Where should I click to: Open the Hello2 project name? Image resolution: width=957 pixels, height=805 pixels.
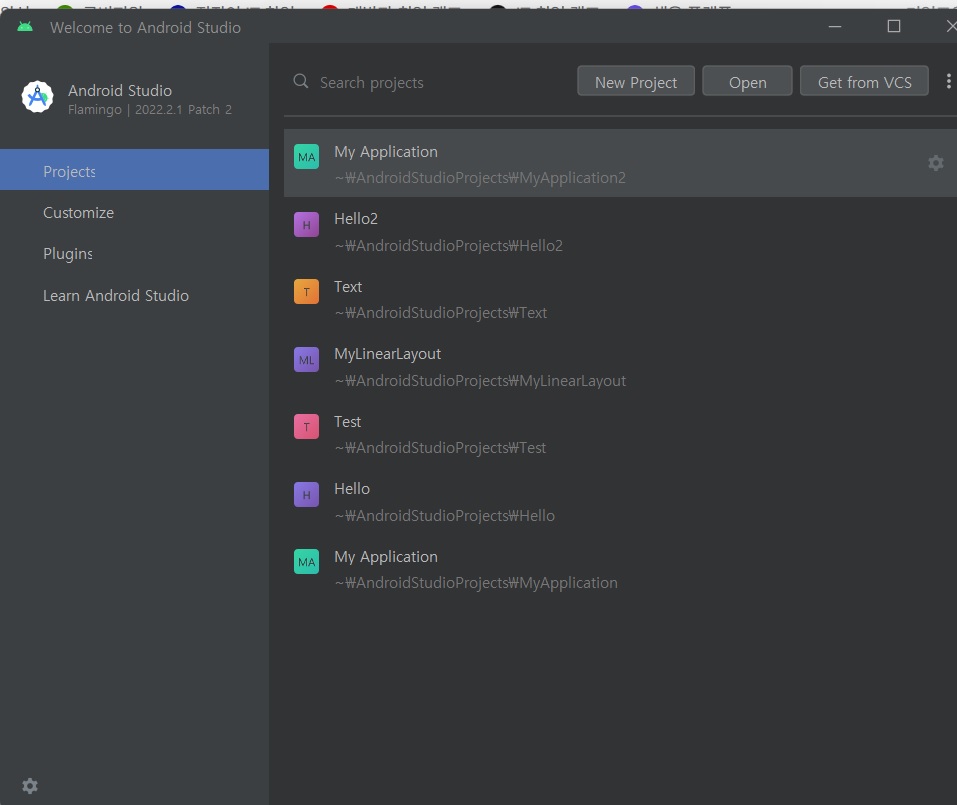pos(356,218)
